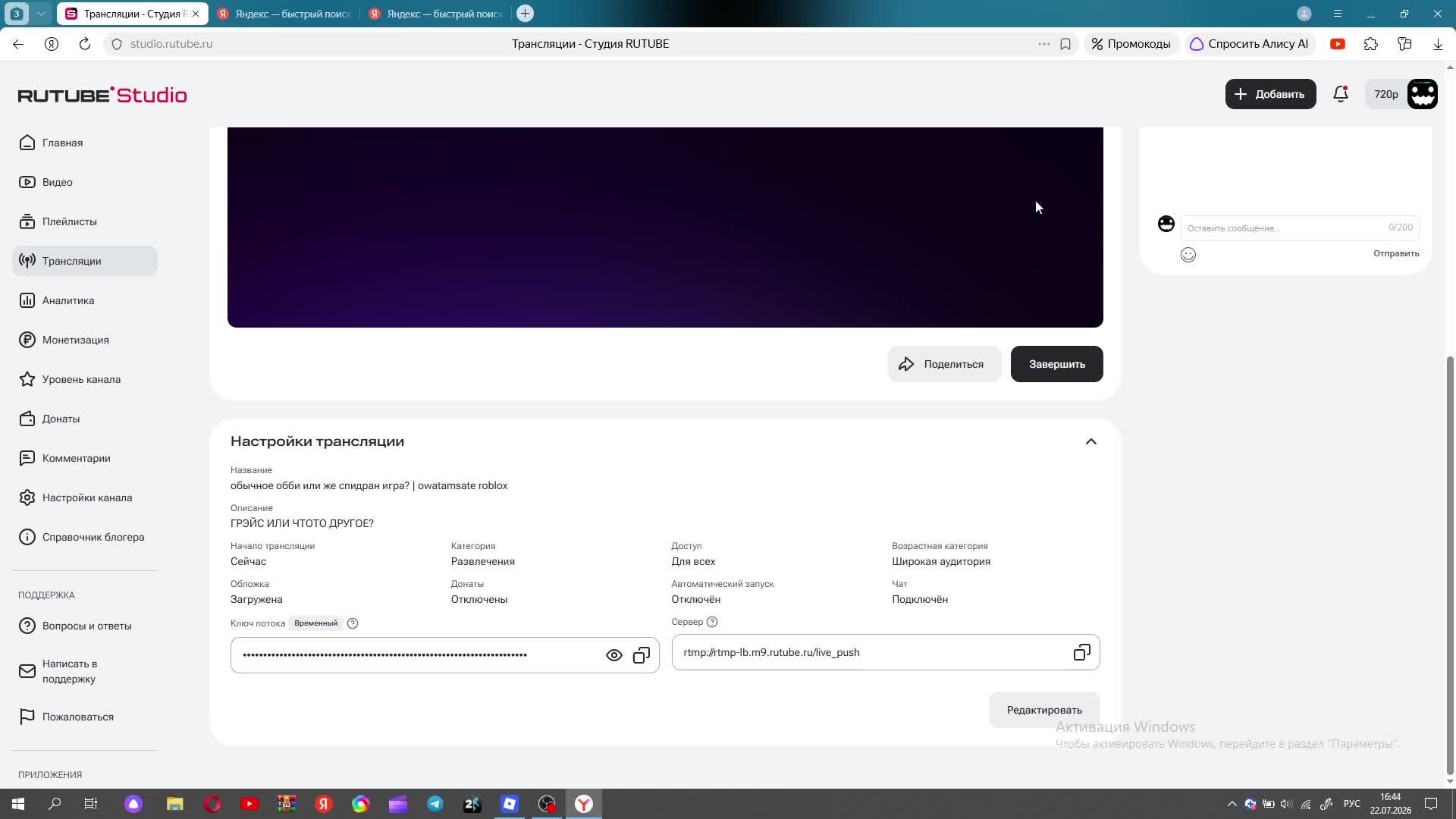This screenshot has width=1456, height=819.
Task: Click the RUTUBE Studio logo
Action: click(102, 95)
